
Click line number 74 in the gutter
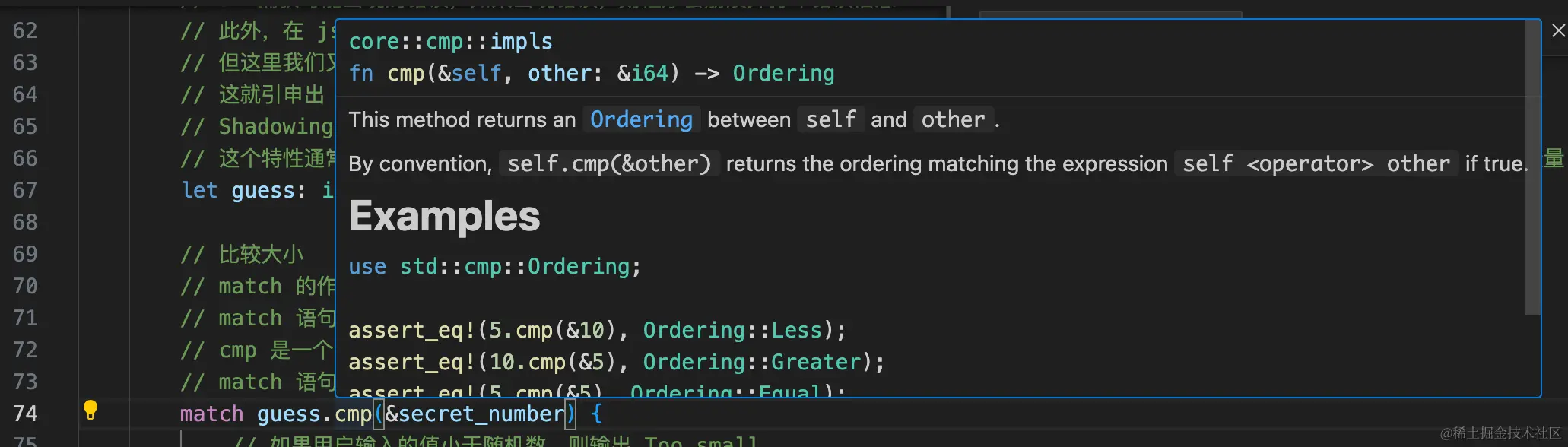pos(25,414)
